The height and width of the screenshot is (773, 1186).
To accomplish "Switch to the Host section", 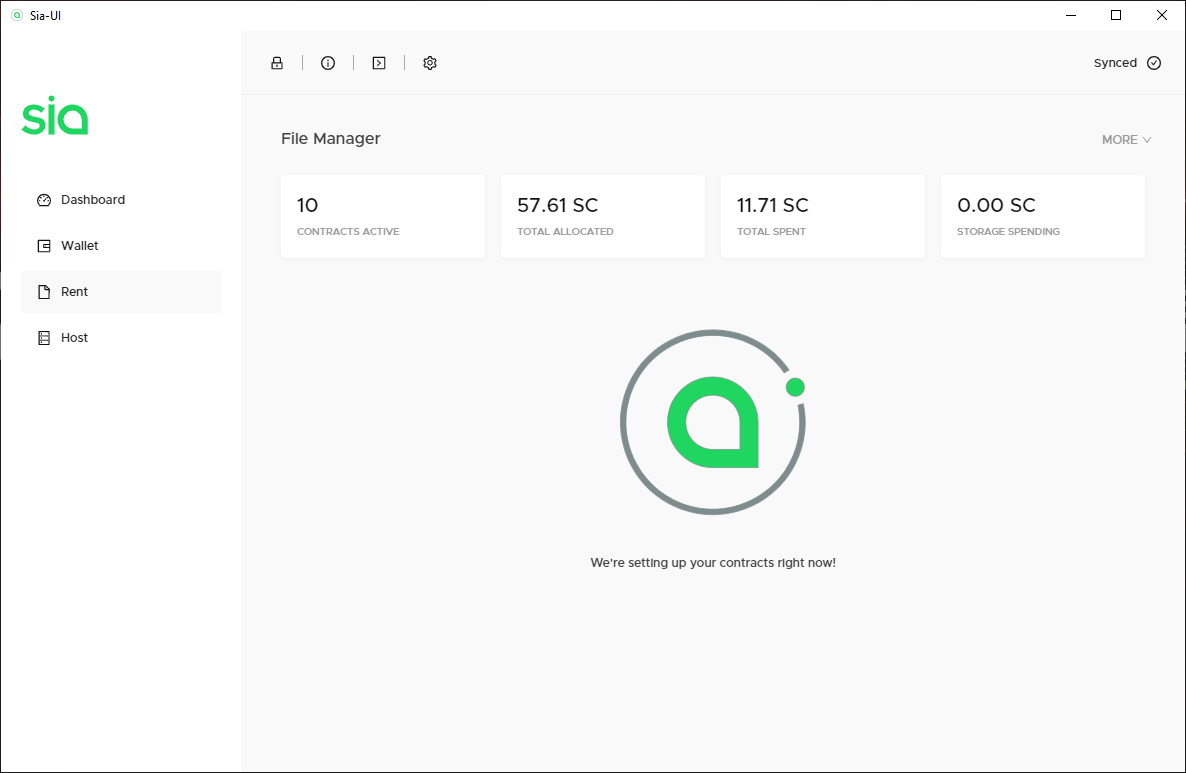I will (121, 338).
